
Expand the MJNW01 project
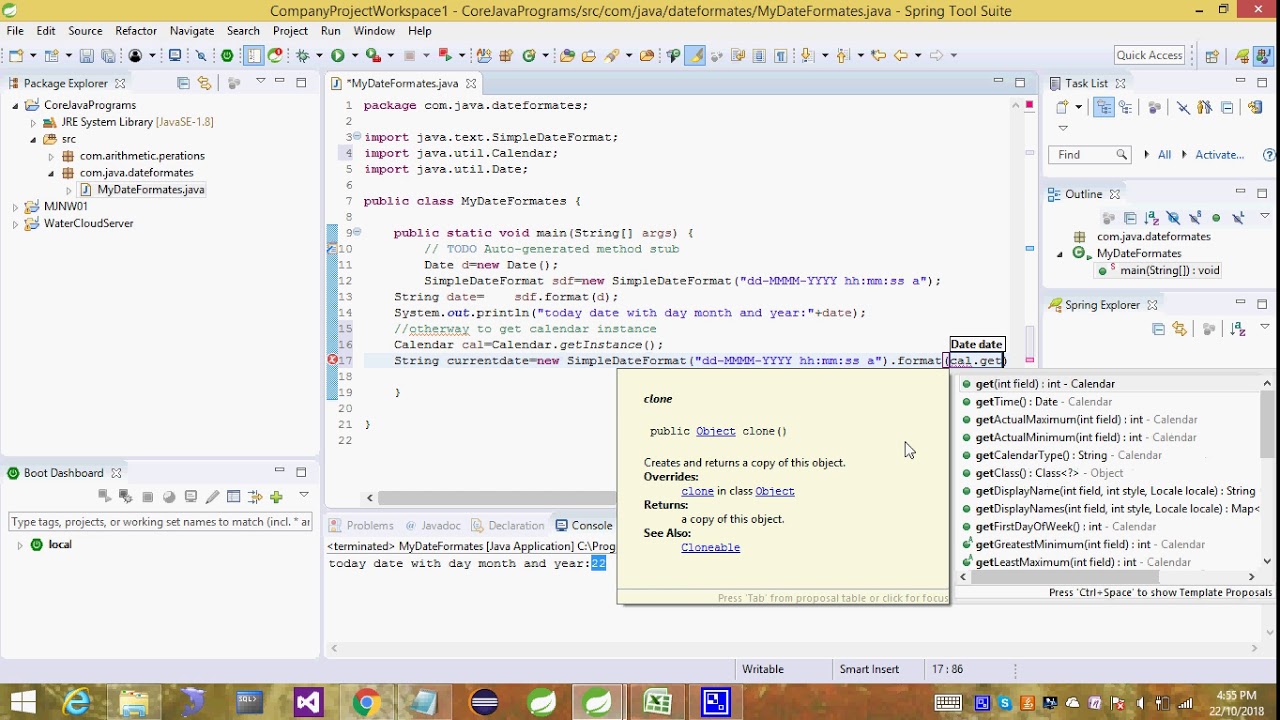coord(15,207)
